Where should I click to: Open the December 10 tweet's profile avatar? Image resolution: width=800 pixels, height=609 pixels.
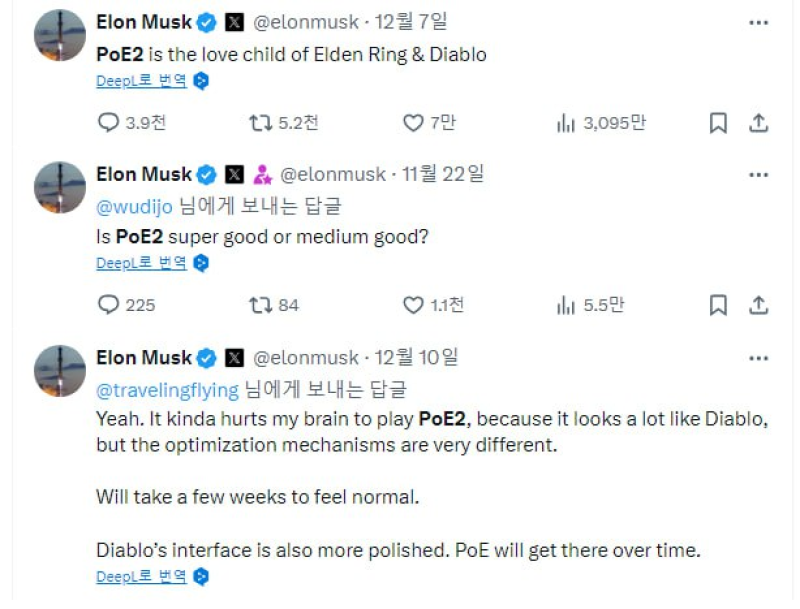coord(60,371)
